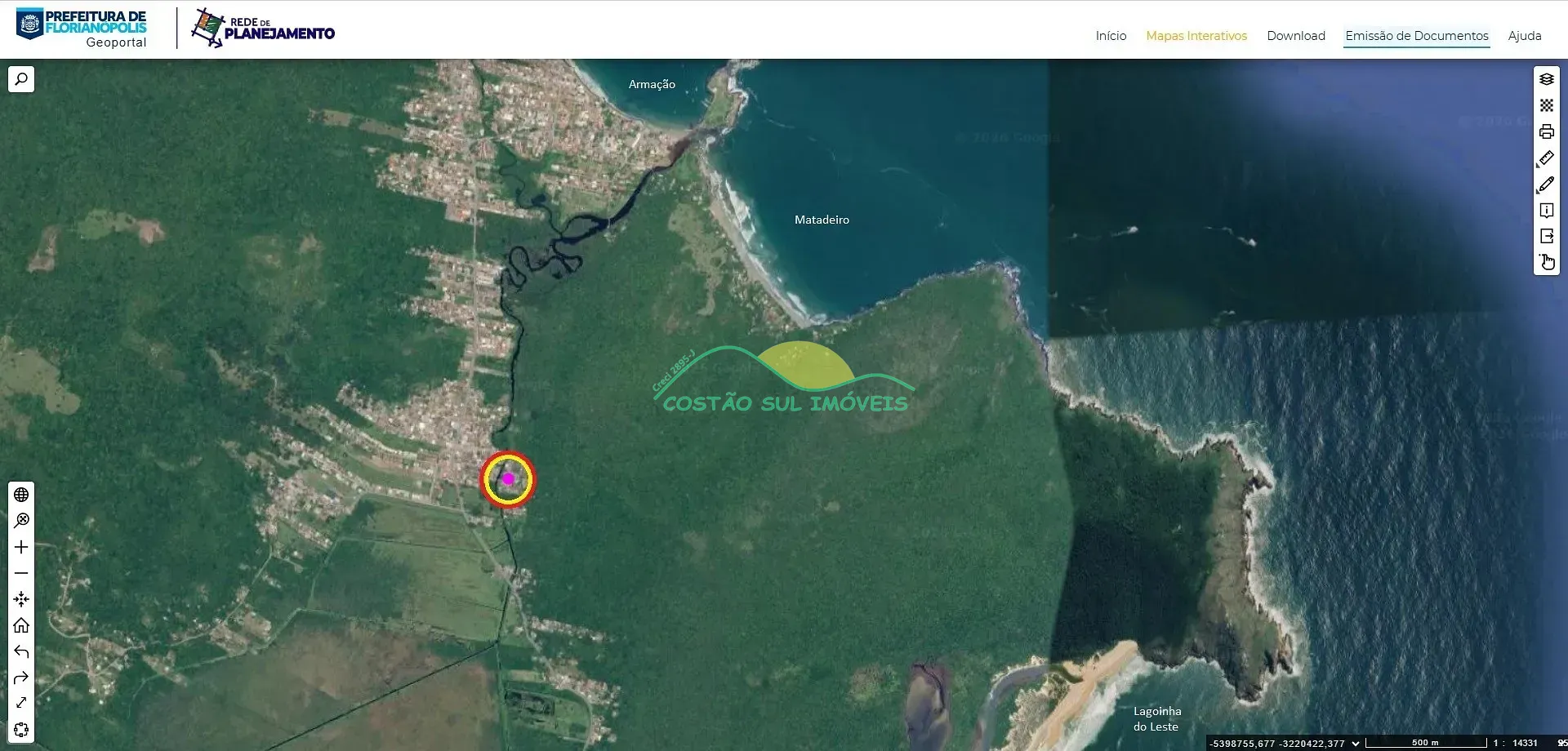Open the Ajuda menu
Screen dimensions: 1568x751
1525,36
